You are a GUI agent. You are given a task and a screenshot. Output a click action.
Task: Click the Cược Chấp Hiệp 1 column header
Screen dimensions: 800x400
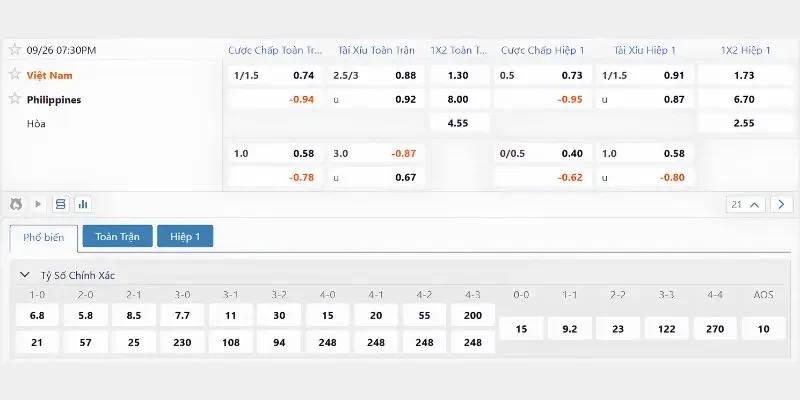pyautogui.click(x=542, y=50)
